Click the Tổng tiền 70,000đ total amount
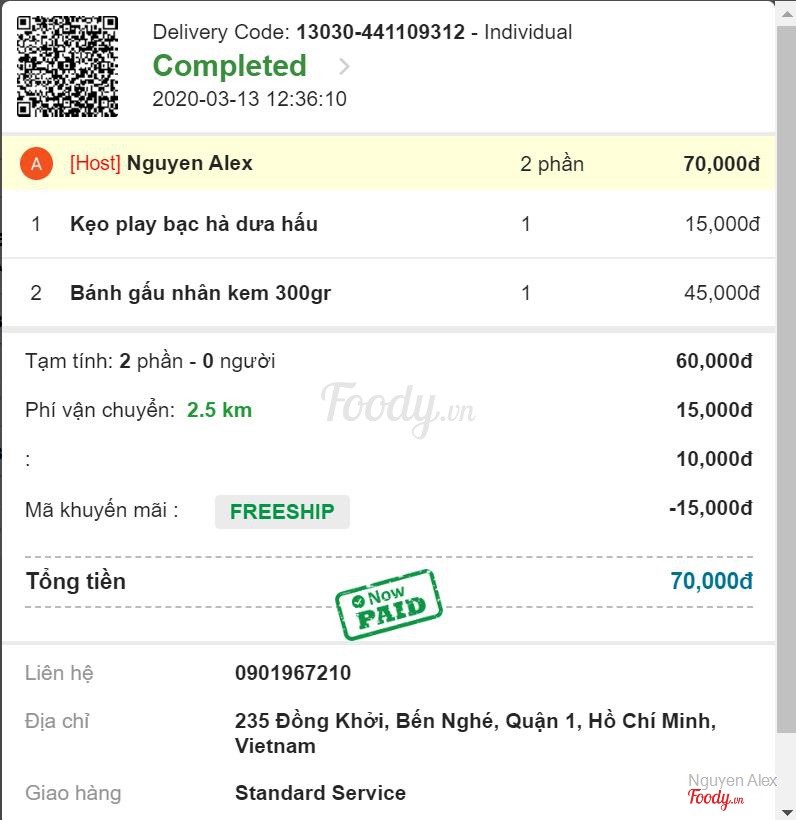The width and height of the screenshot is (796, 820). tap(712, 581)
